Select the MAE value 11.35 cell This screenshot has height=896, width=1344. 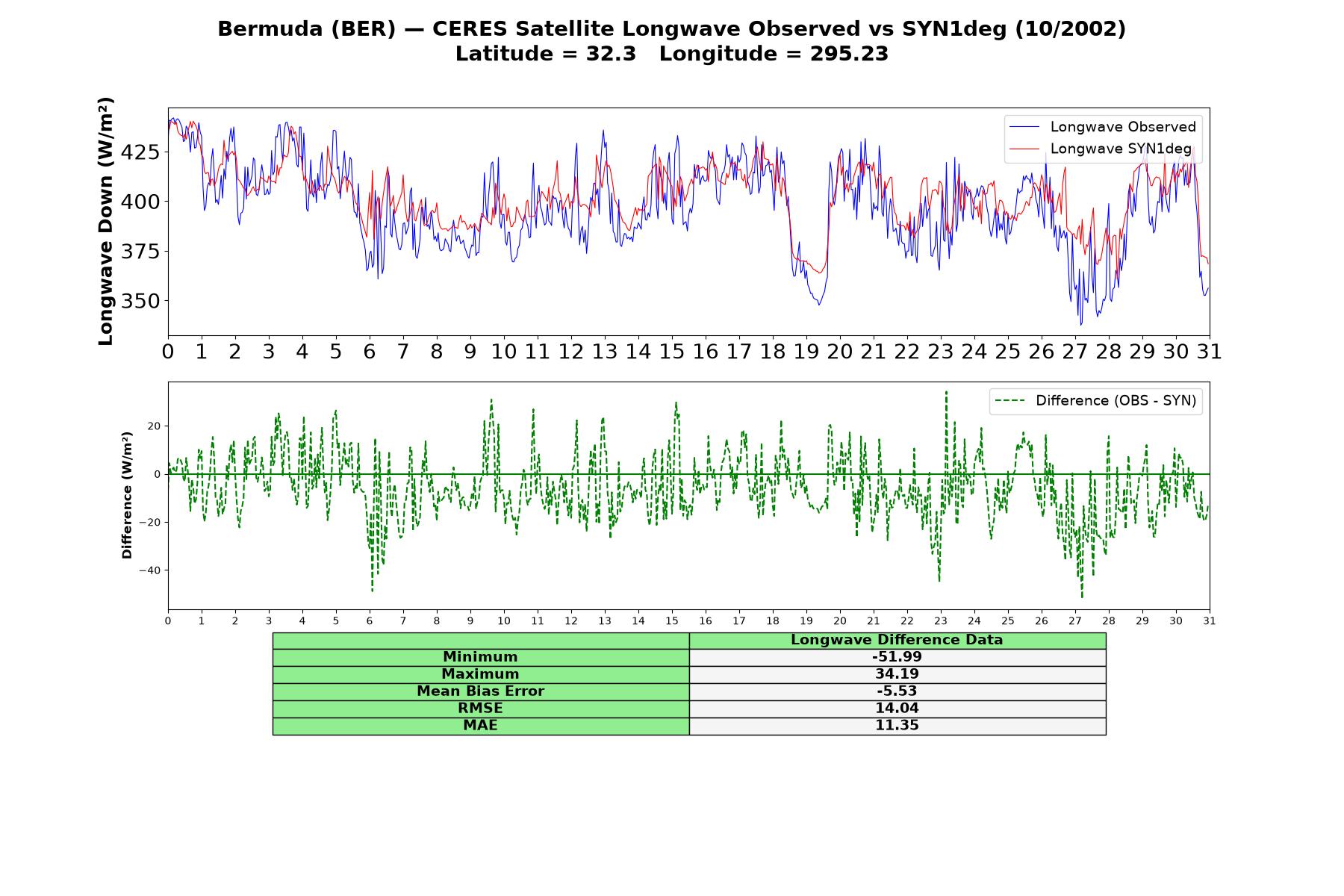tap(897, 726)
